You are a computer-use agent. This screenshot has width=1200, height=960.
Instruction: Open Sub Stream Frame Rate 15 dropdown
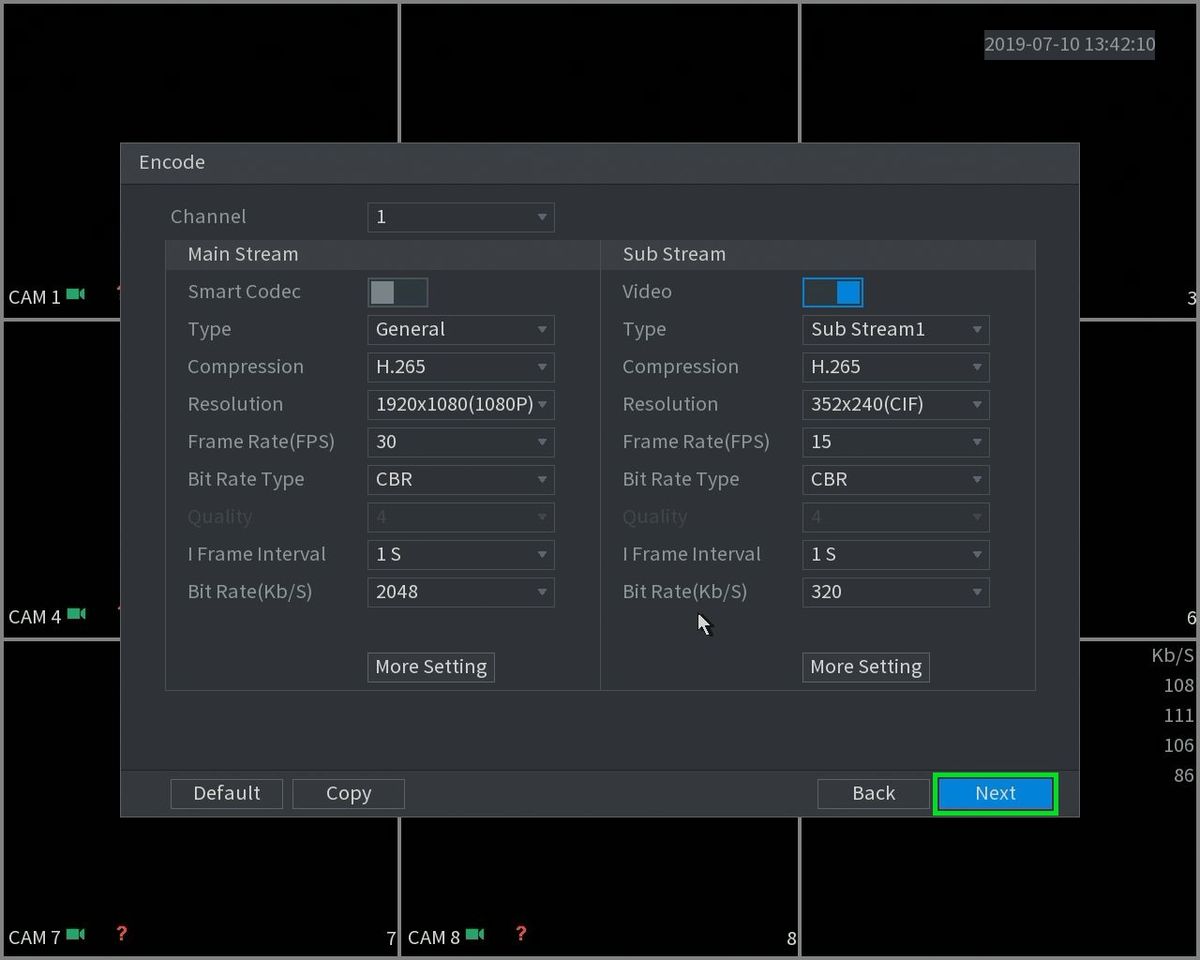coord(896,442)
